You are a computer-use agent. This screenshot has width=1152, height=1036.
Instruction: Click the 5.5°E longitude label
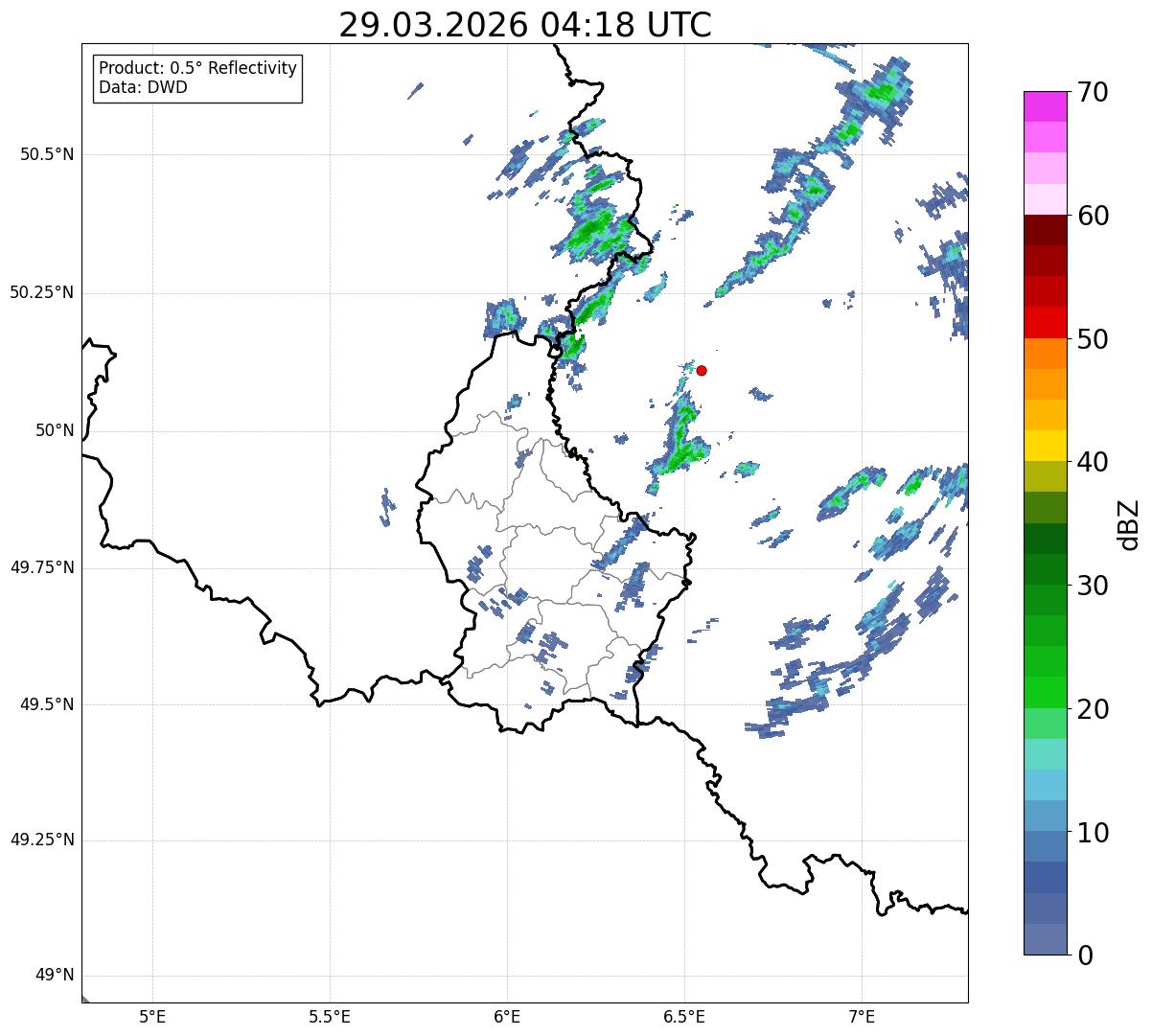tap(330, 1016)
